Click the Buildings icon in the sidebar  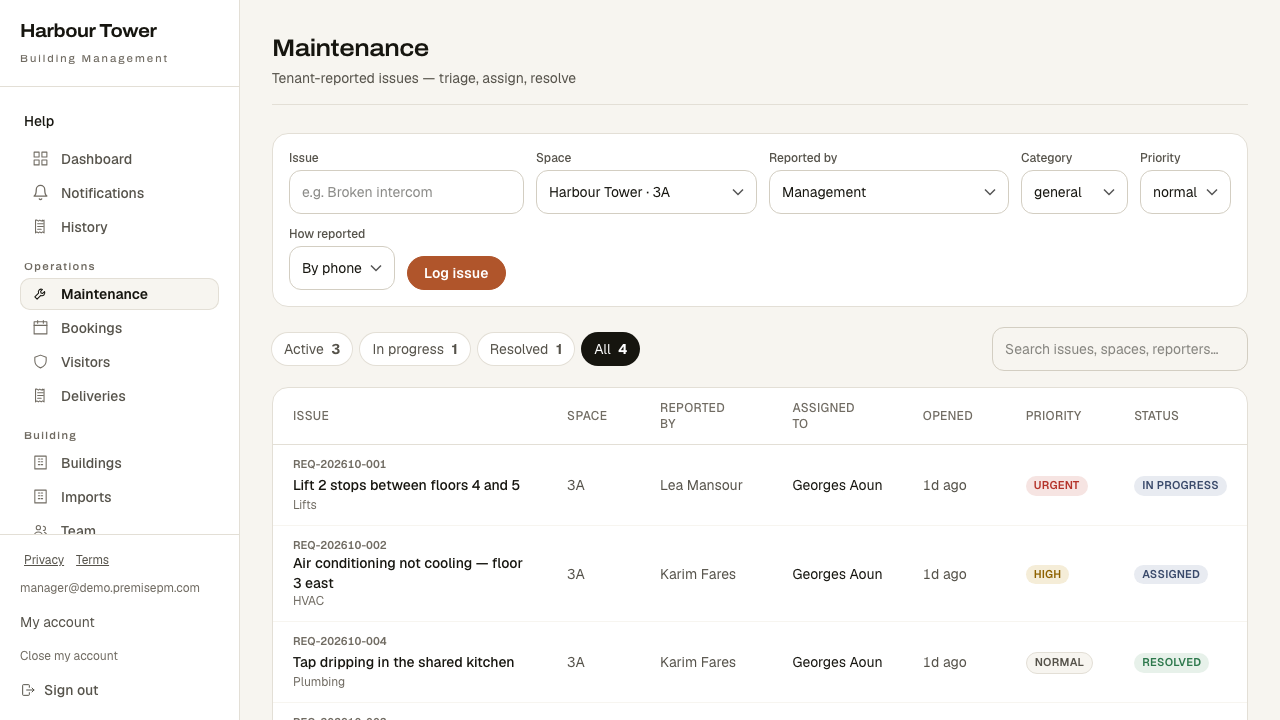click(40, 463)
